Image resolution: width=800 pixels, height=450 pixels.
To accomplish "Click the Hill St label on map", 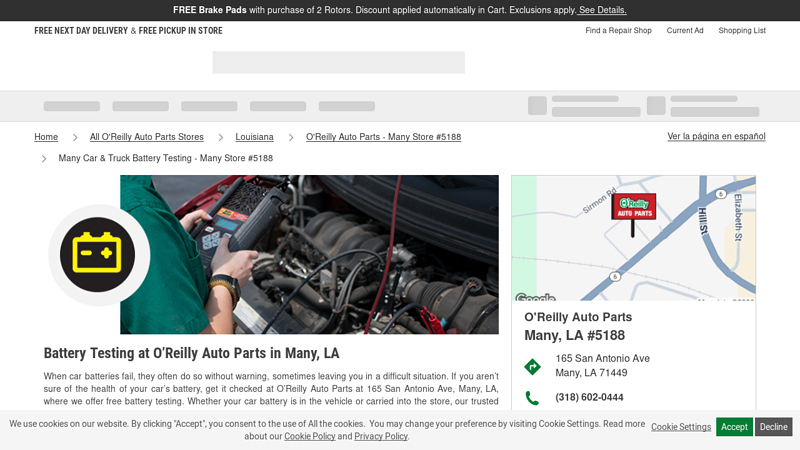I will point(703,221).
